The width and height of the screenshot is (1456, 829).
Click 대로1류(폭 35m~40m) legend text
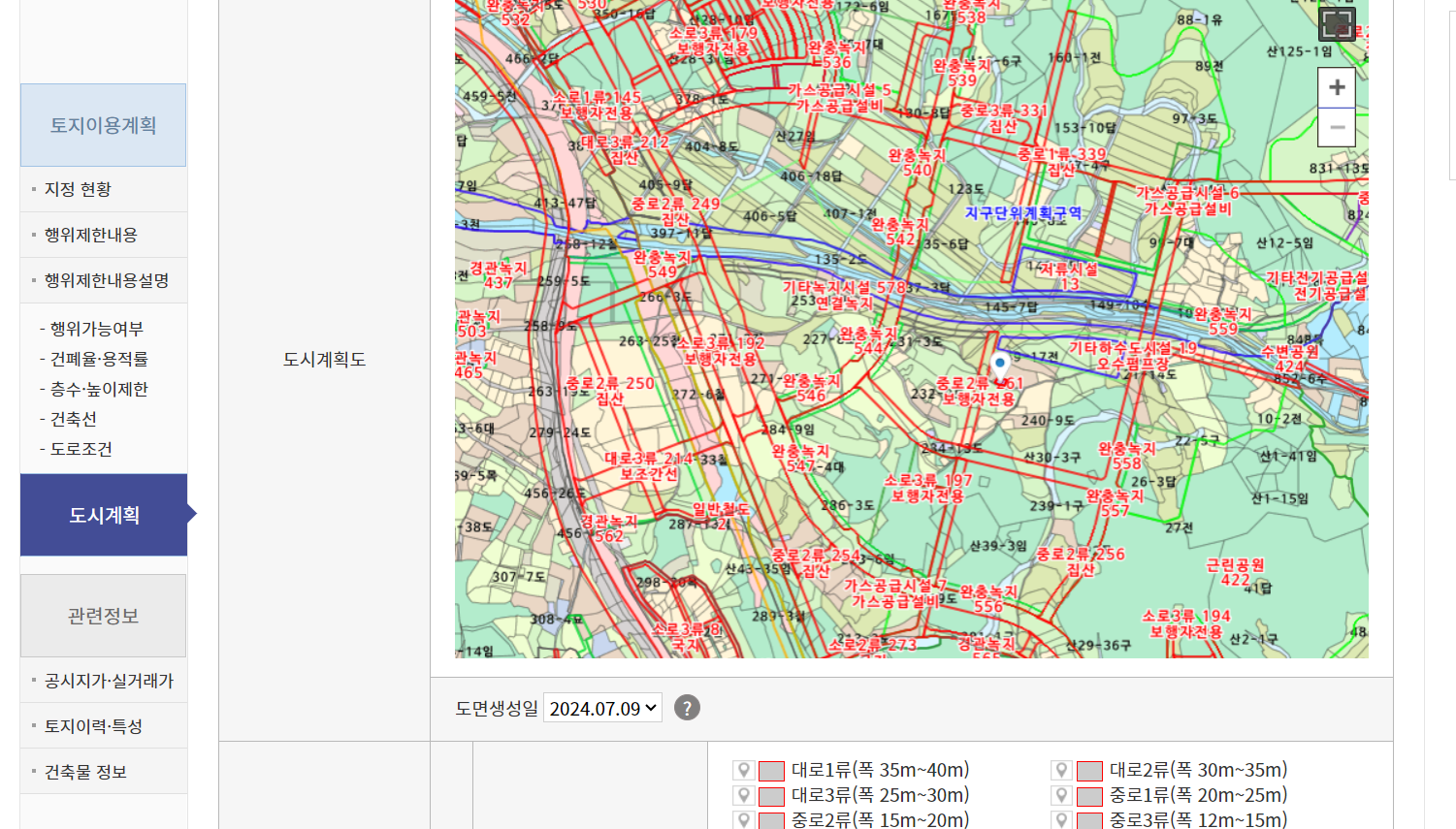tap(880, 770)
